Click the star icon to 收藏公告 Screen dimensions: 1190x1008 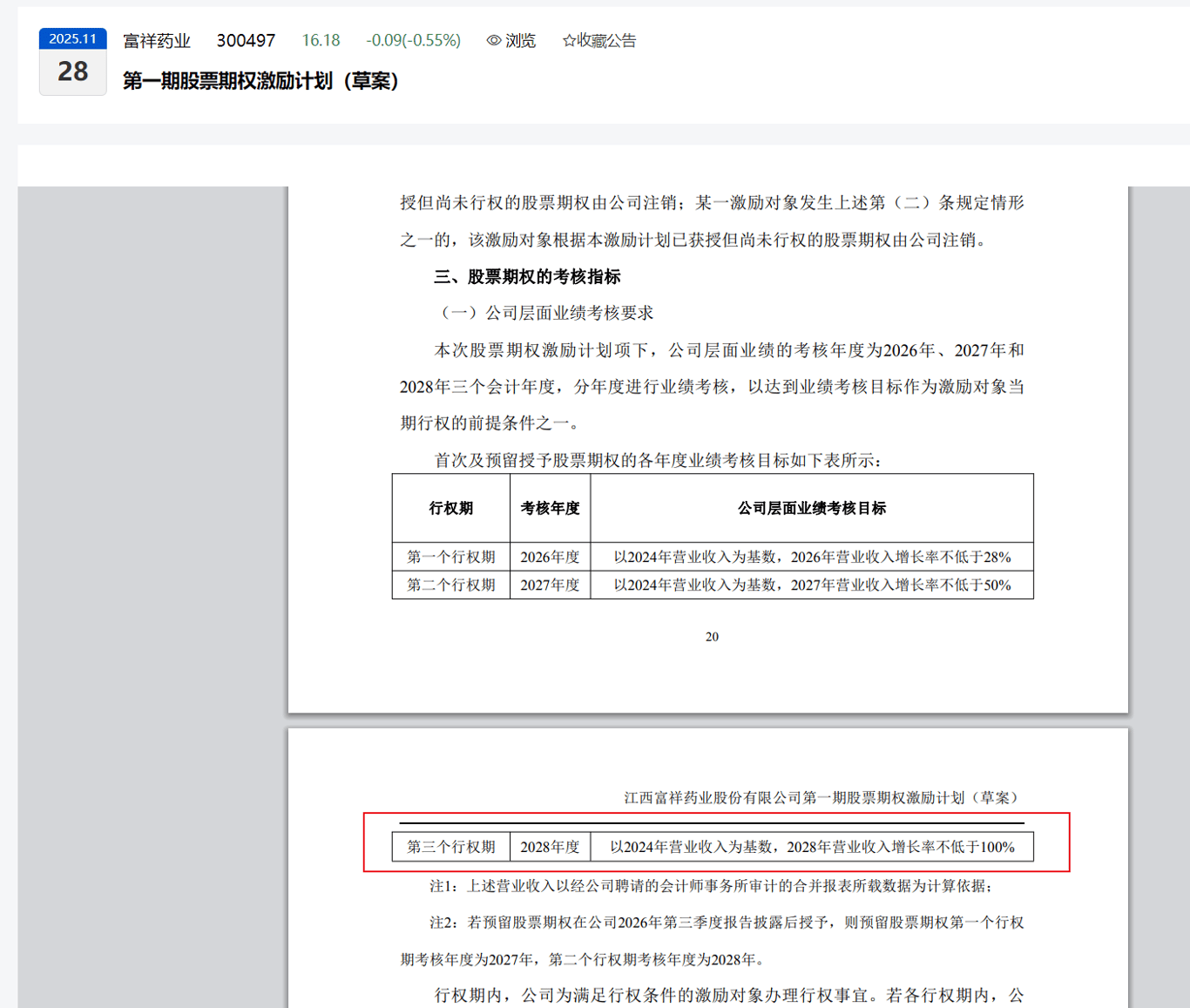coord(569,40)
